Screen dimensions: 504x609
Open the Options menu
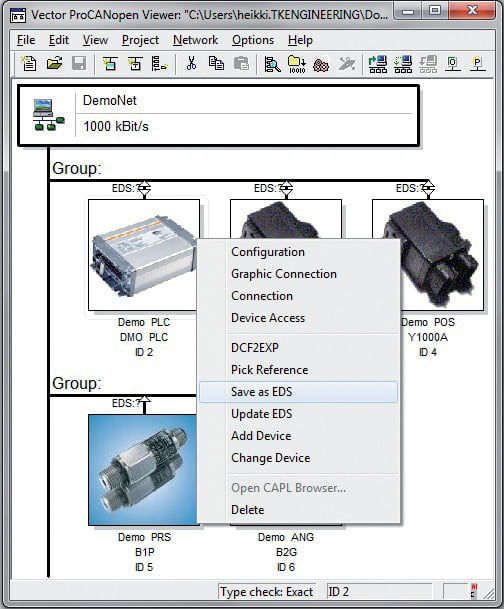click(253, 40)
